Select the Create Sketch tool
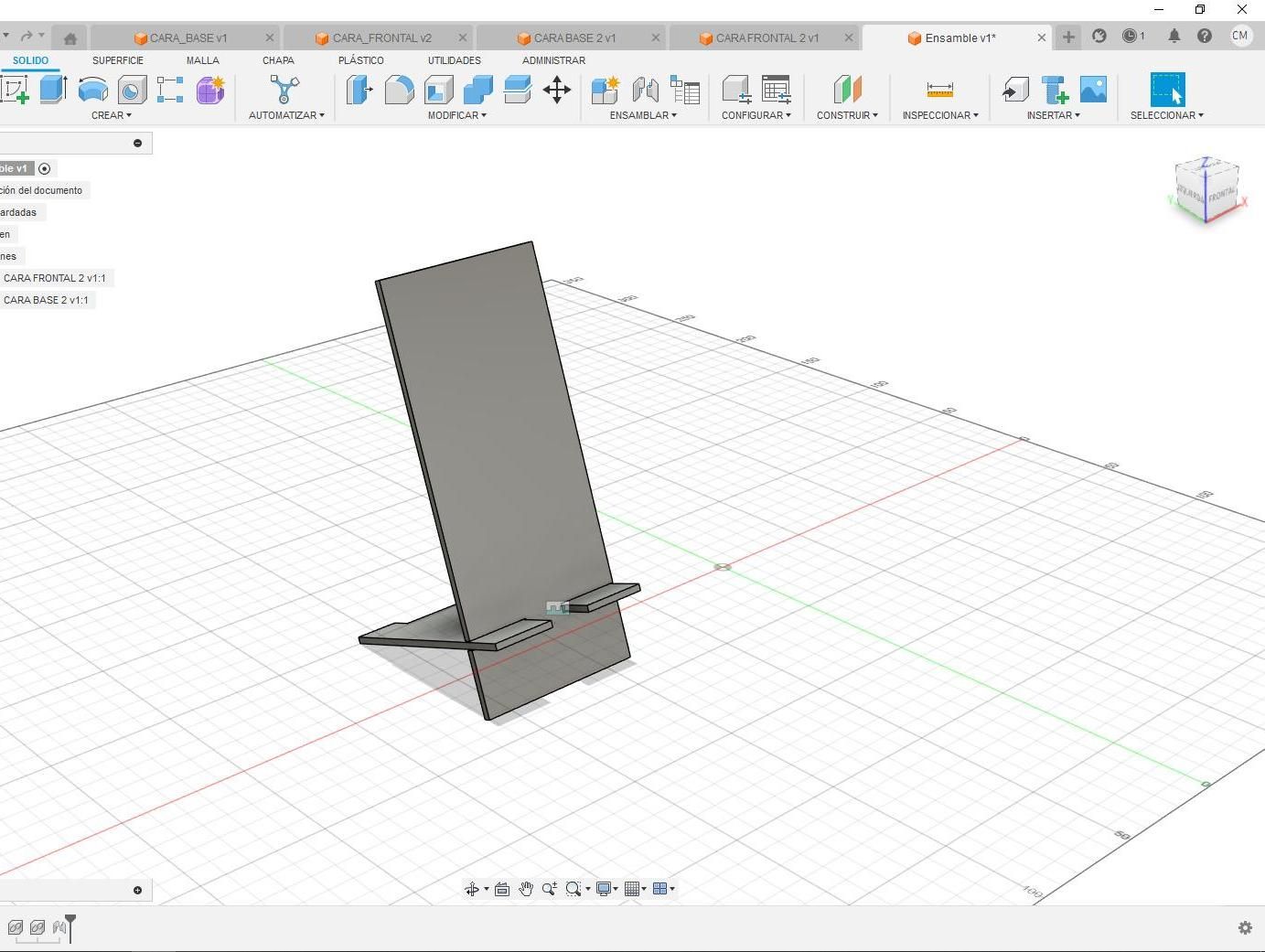The width and height of the screenshot is (1265, 952). (x=16, y=90)
